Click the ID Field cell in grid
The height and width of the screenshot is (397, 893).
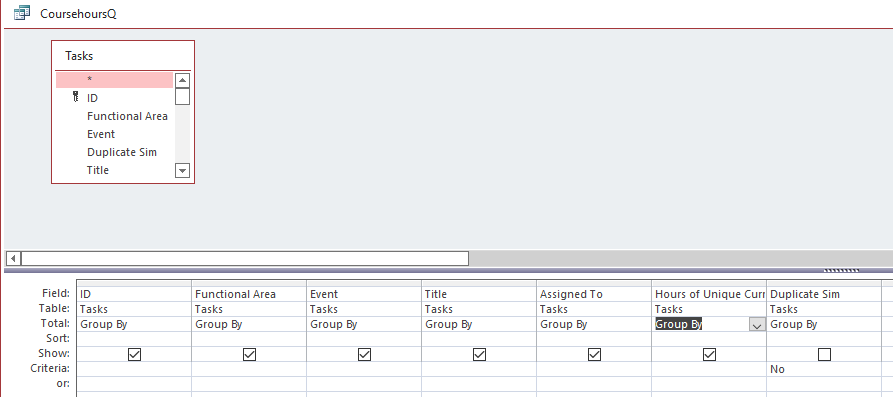(x=134, y=294)
